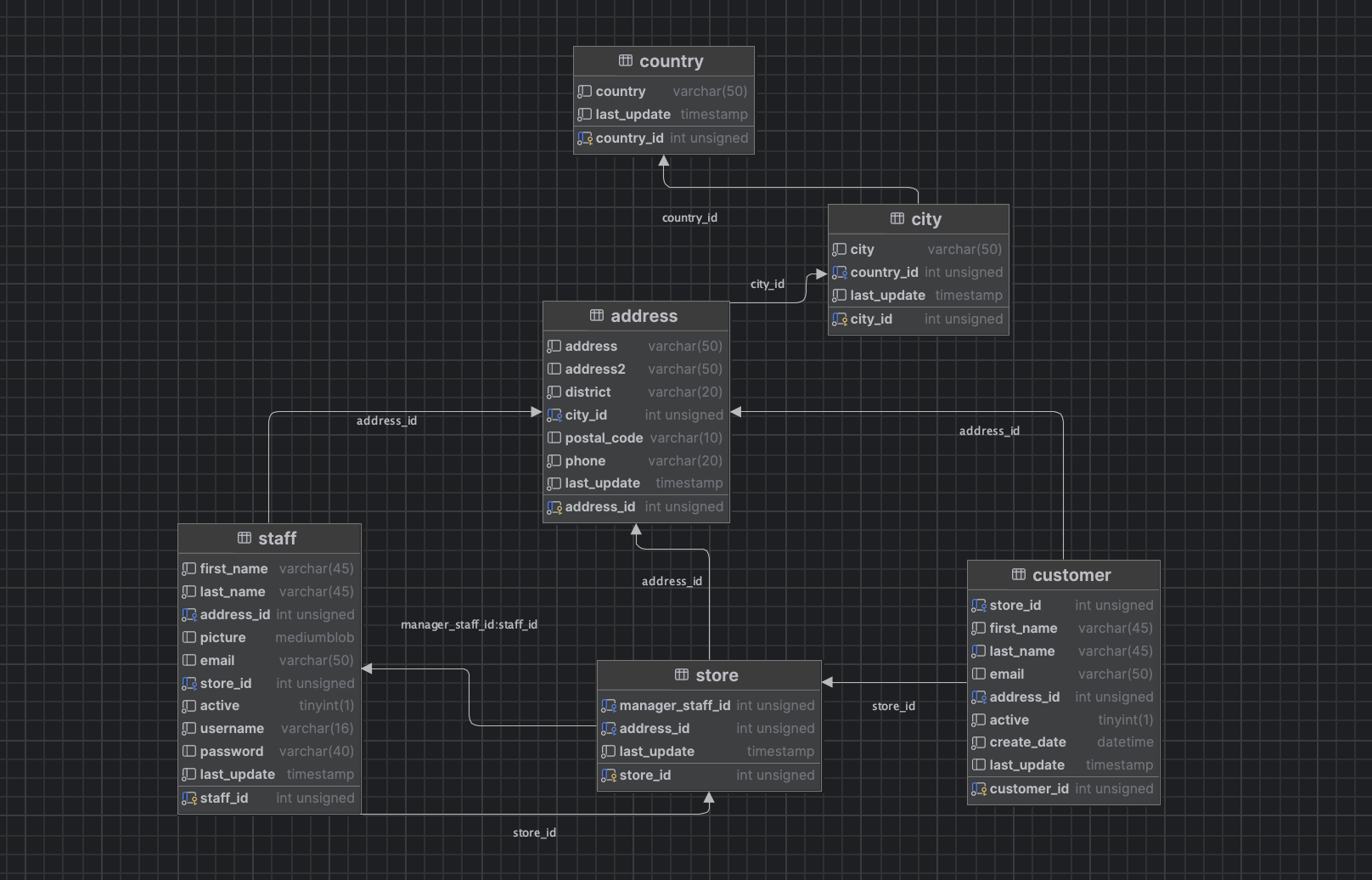This screenshot has height=880, width=1372.
Task: Click the key icon of staff store_id
Action: tap(189, 684)
